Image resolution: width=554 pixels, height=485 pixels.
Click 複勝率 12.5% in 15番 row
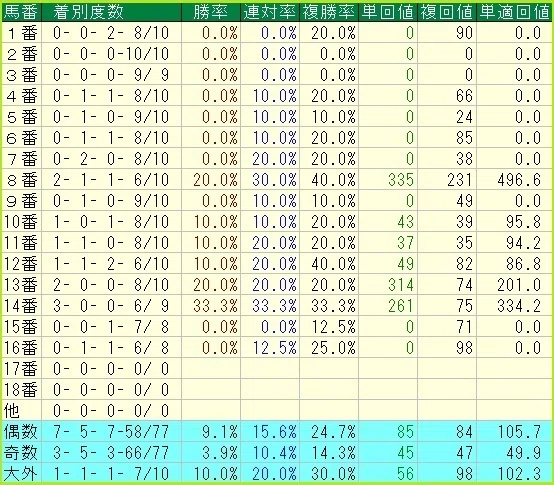(333, 326)
